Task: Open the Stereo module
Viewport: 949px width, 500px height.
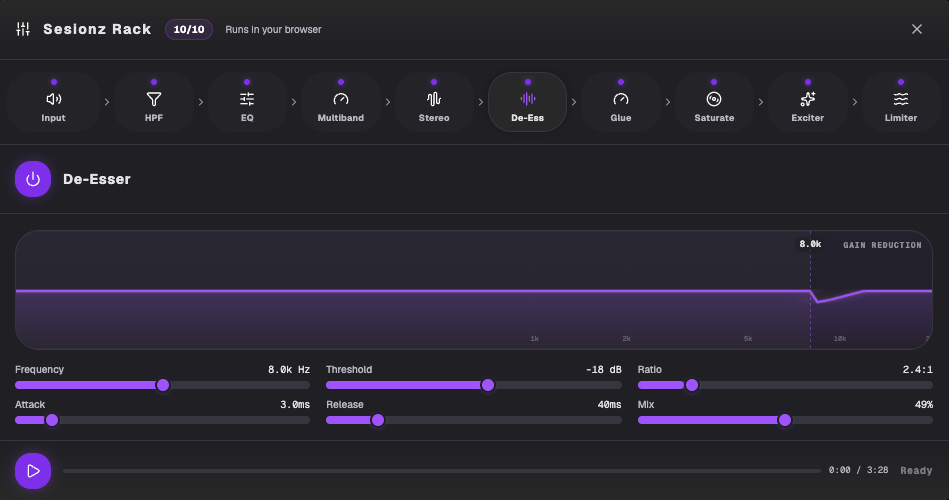Action: 434,102
